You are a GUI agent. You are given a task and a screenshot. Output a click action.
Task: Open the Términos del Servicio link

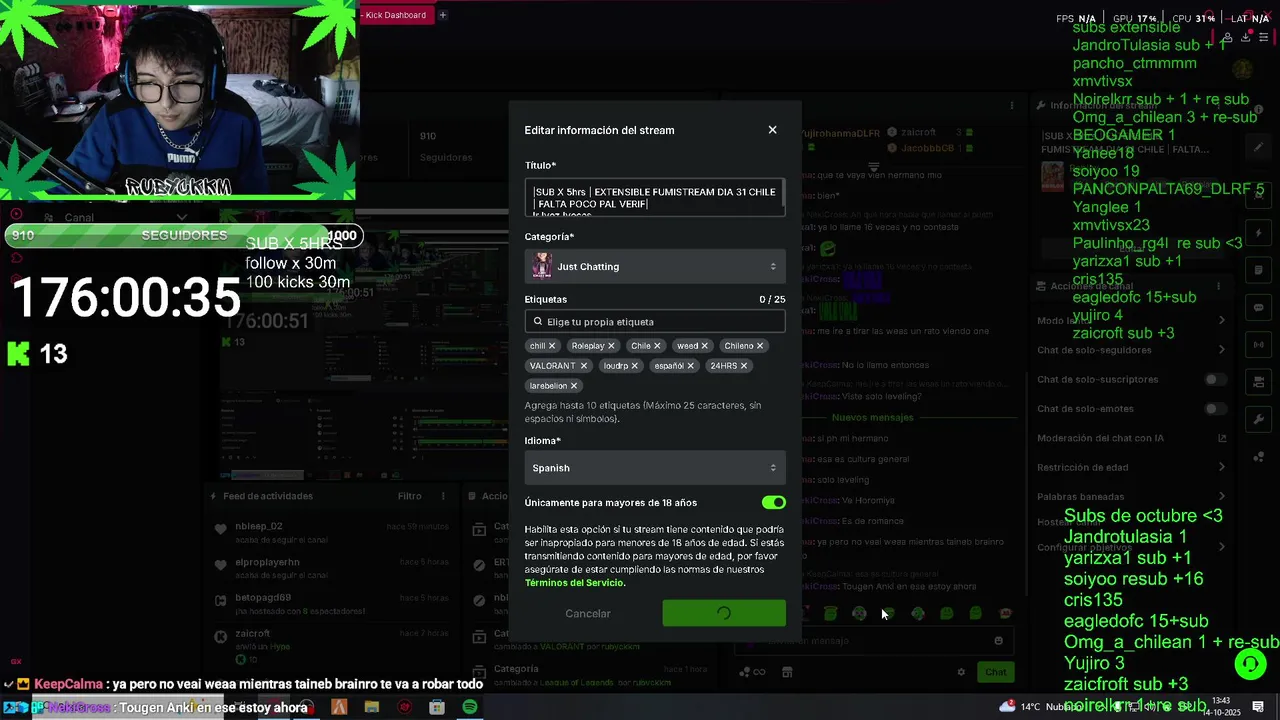coord(575,583)
